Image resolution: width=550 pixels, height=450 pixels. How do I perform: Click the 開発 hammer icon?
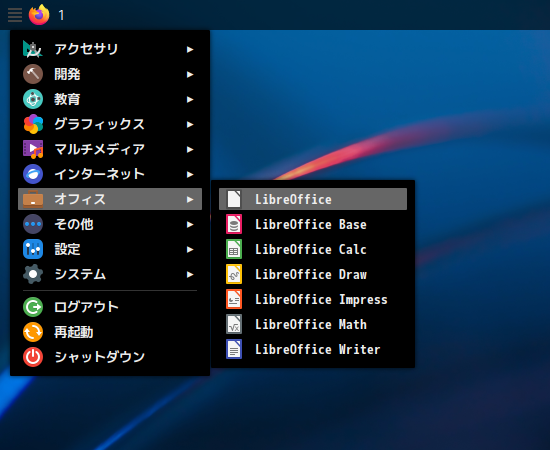pyautogui.click(x=33, y=74)
